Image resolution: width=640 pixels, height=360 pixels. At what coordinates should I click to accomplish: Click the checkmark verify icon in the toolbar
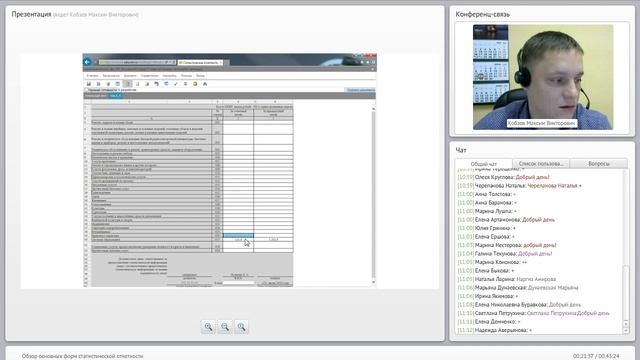176,84
